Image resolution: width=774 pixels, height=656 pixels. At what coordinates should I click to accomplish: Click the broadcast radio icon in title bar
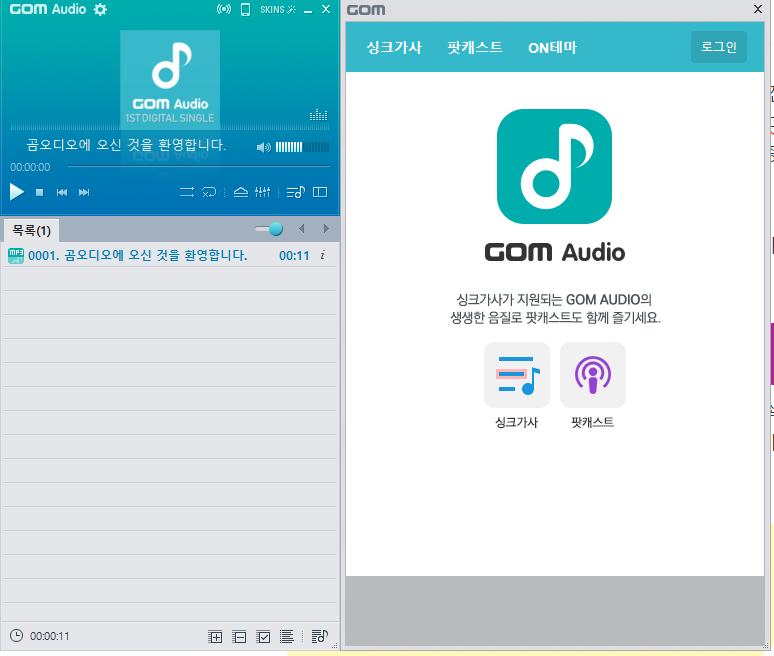coord(224,9)
